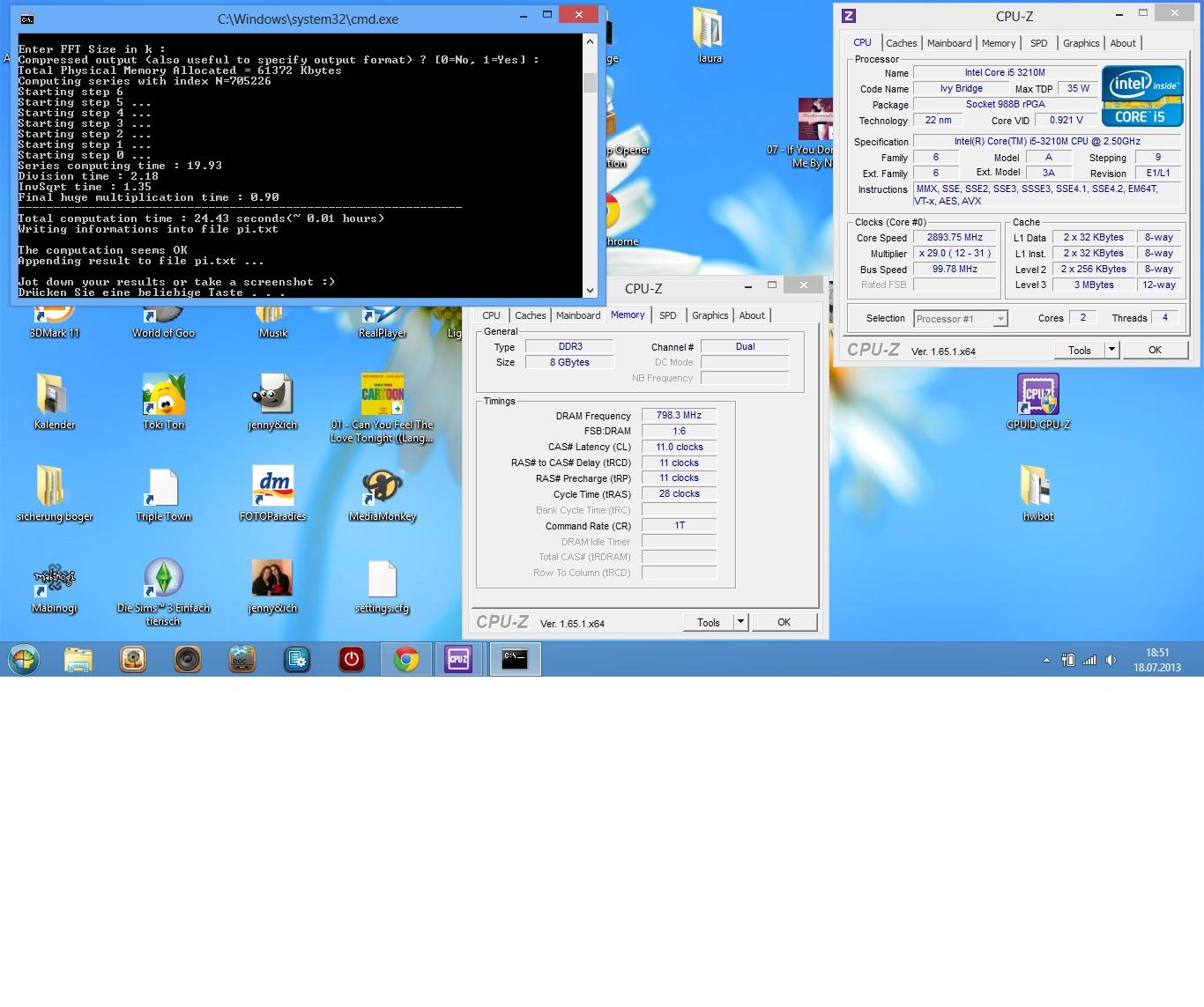Screen dimensions: 1204x1007
Task: Open Caches tab in CPU-Z Memory window
Action: coord(531,315)
